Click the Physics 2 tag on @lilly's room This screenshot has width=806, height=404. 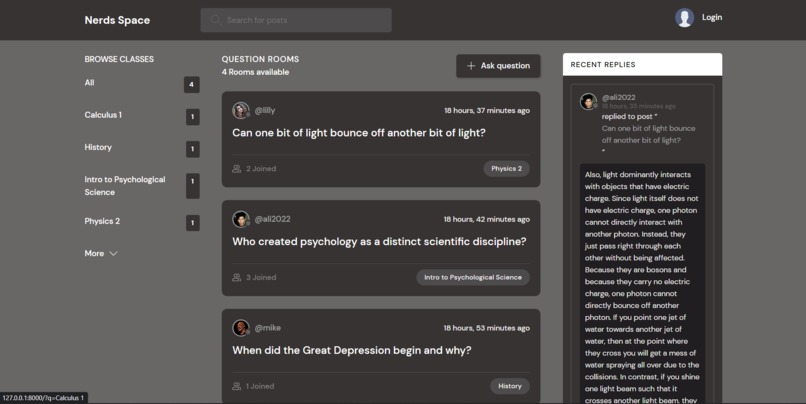click(x=506, y=169)
